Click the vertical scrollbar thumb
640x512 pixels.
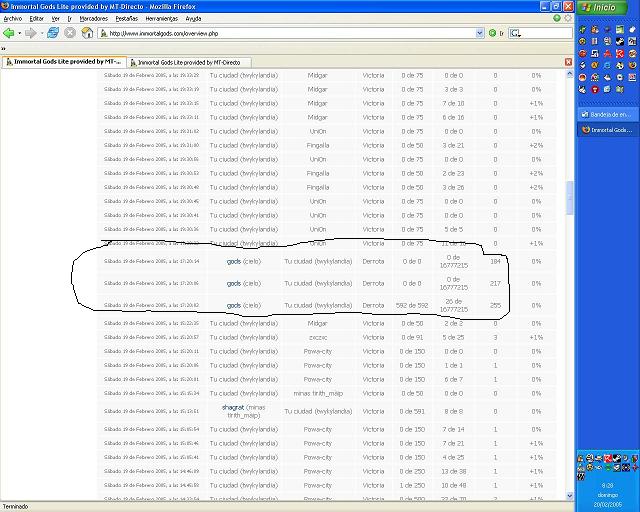tap(570, 198)
